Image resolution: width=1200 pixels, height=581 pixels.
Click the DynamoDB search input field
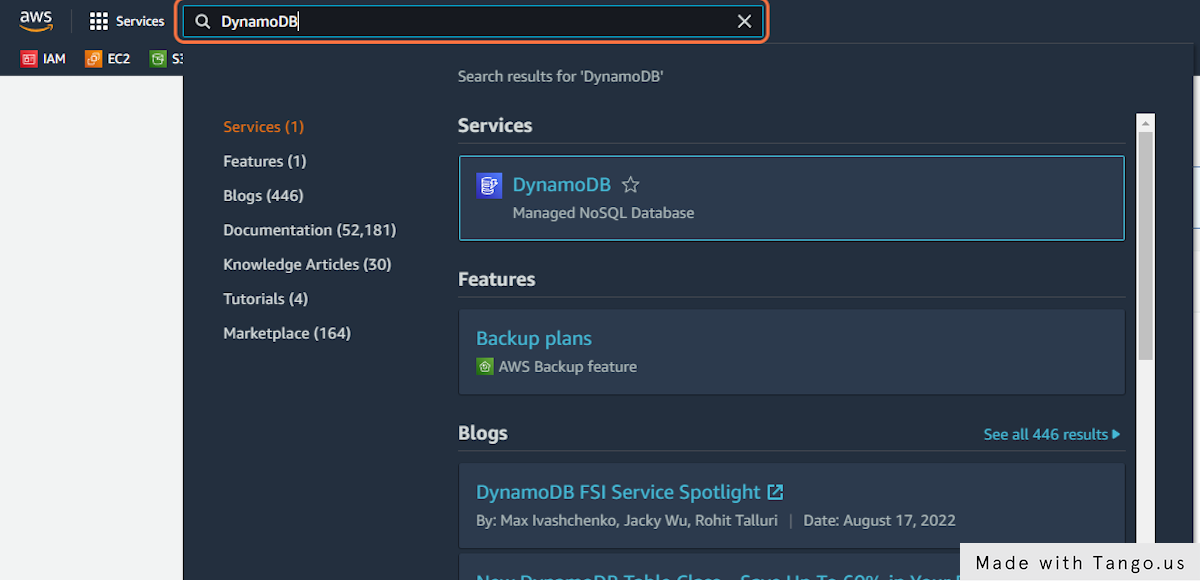click(x=471, y=22)
